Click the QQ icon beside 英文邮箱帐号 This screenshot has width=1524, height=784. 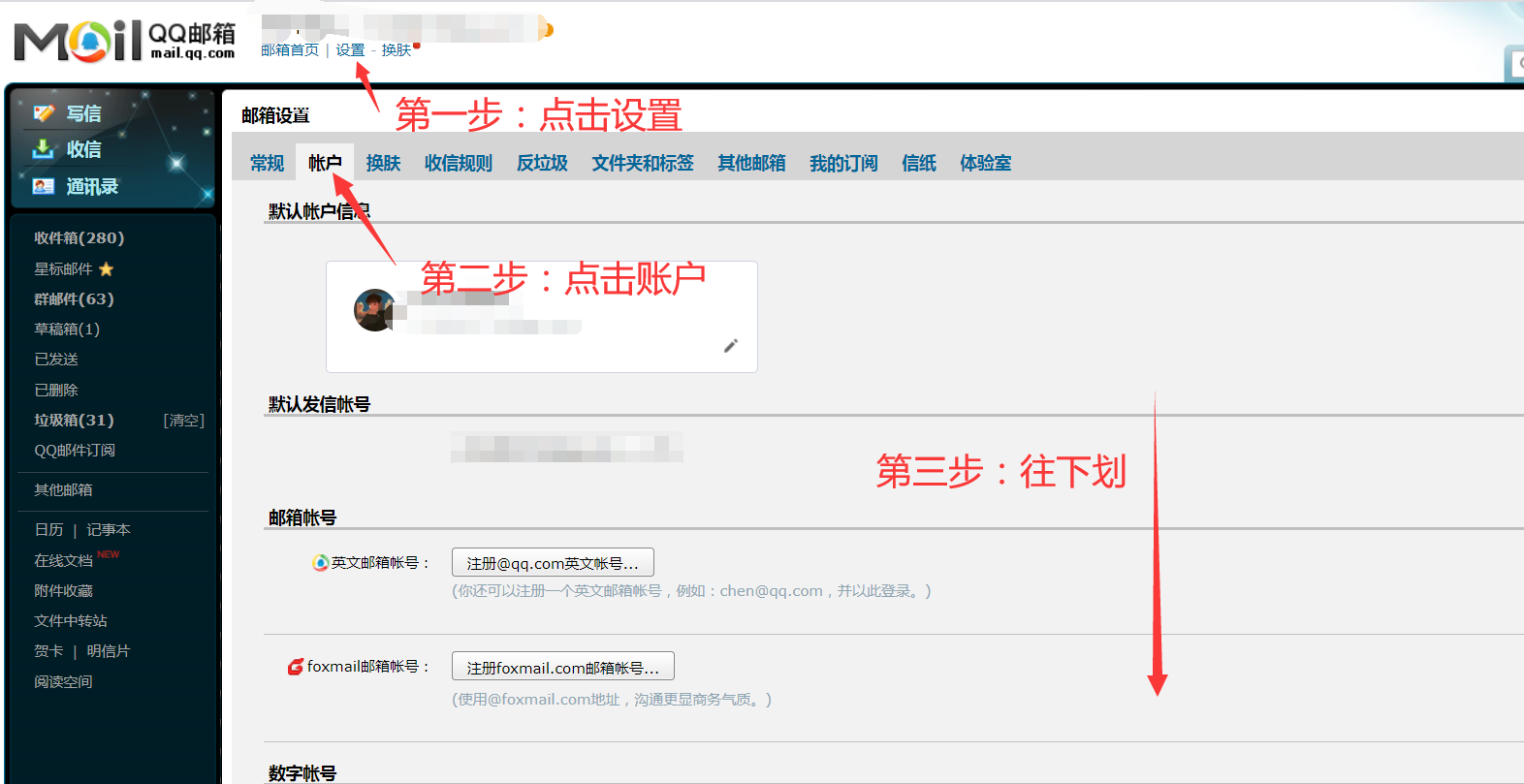pyautogui.click(x=320, y=562)
